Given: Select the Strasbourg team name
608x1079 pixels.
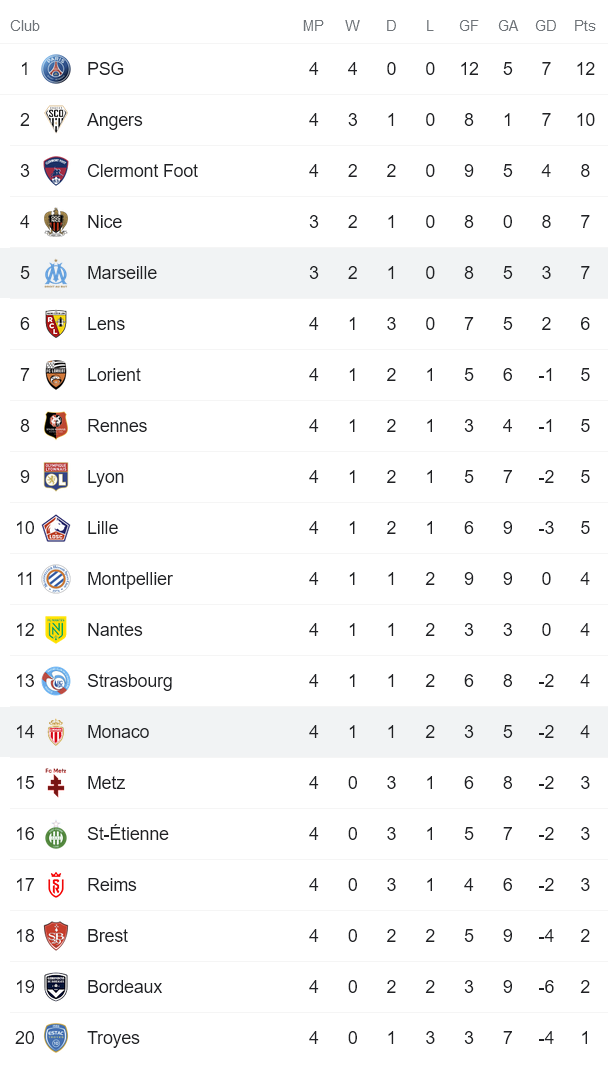Looking at the screenshot, I should click(x=129, y=681).
